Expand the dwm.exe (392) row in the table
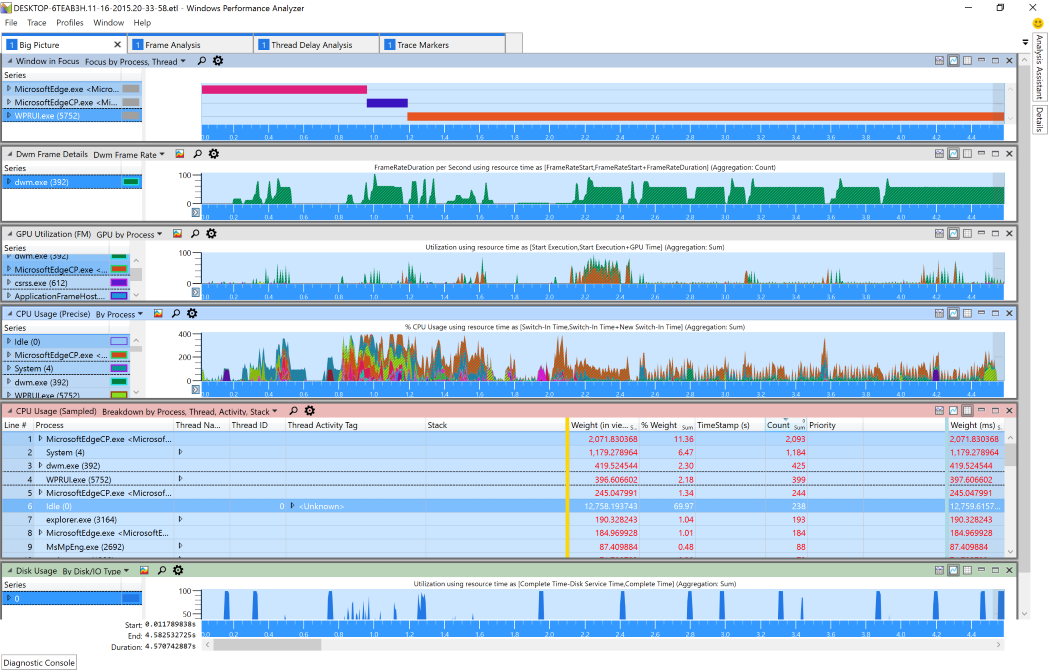 (x=40, y=465)
